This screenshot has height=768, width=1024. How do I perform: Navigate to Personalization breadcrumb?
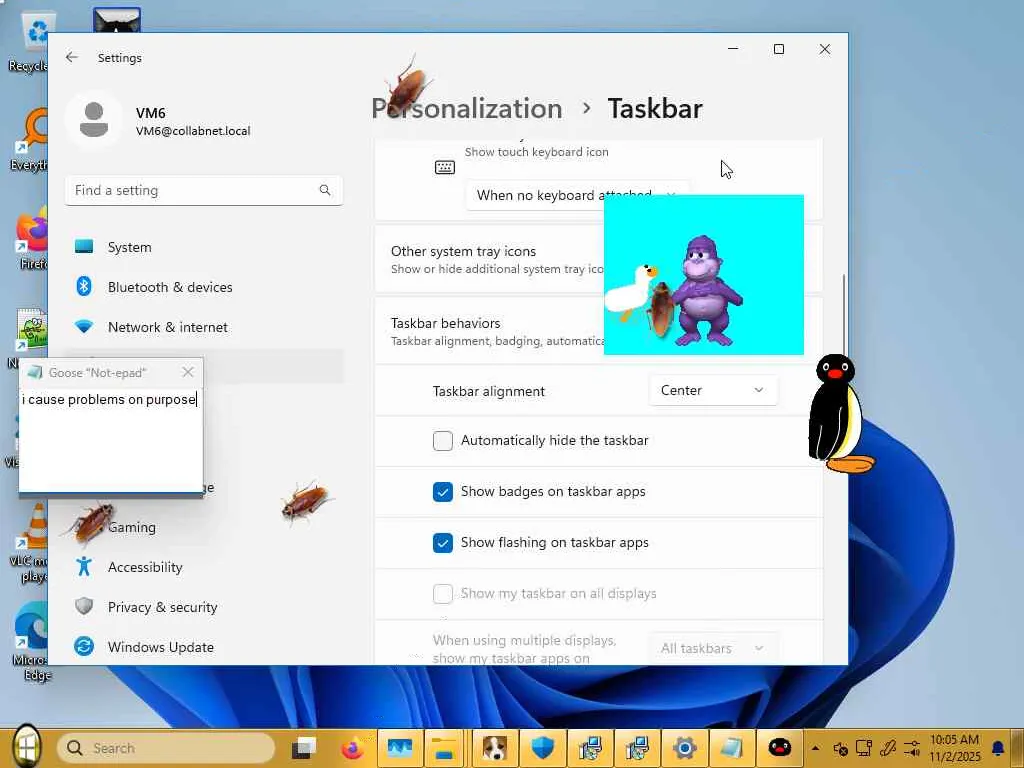pyautogui.click(x=466, y=108)
